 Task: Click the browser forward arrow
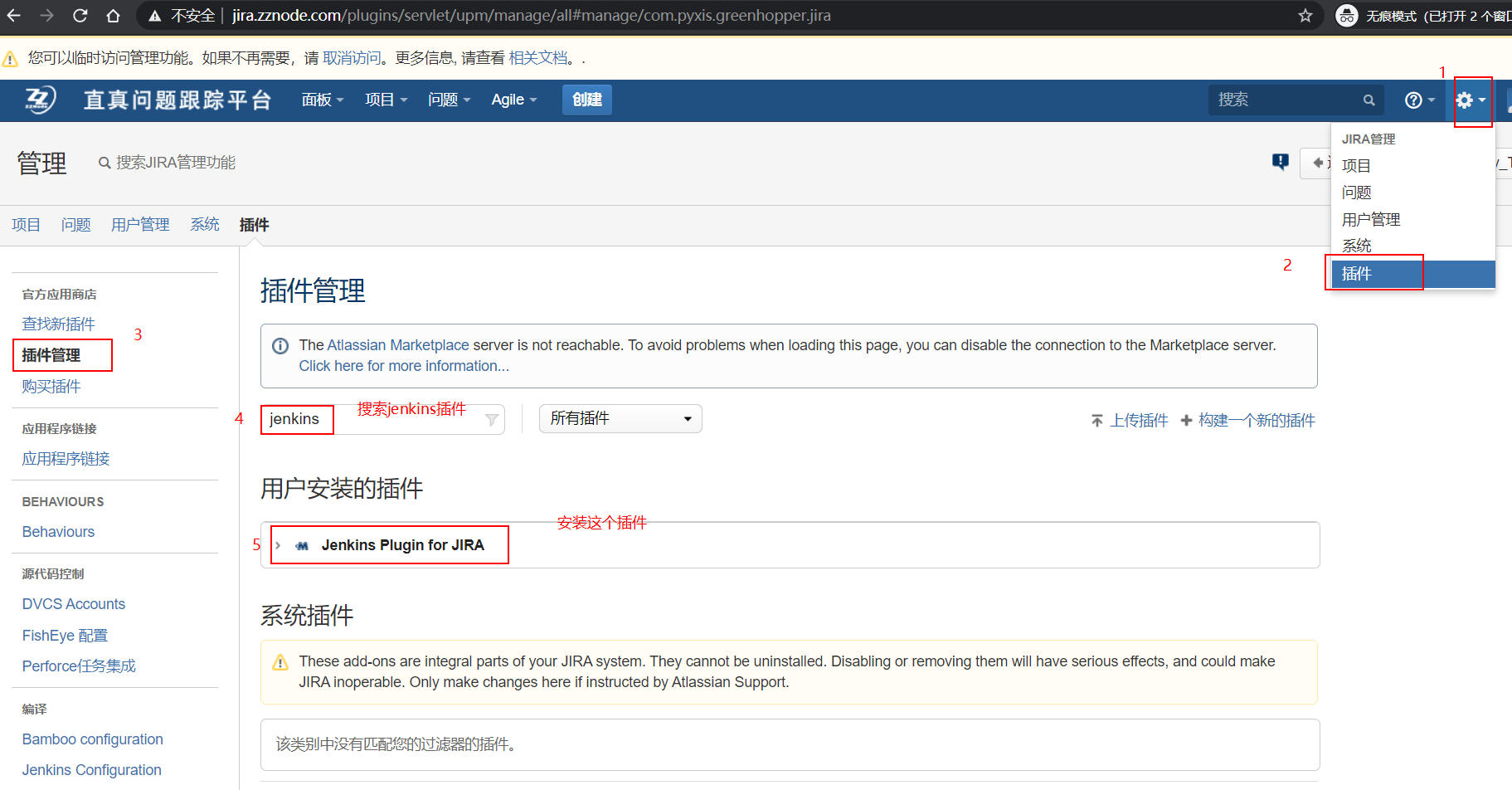(47, 16)
